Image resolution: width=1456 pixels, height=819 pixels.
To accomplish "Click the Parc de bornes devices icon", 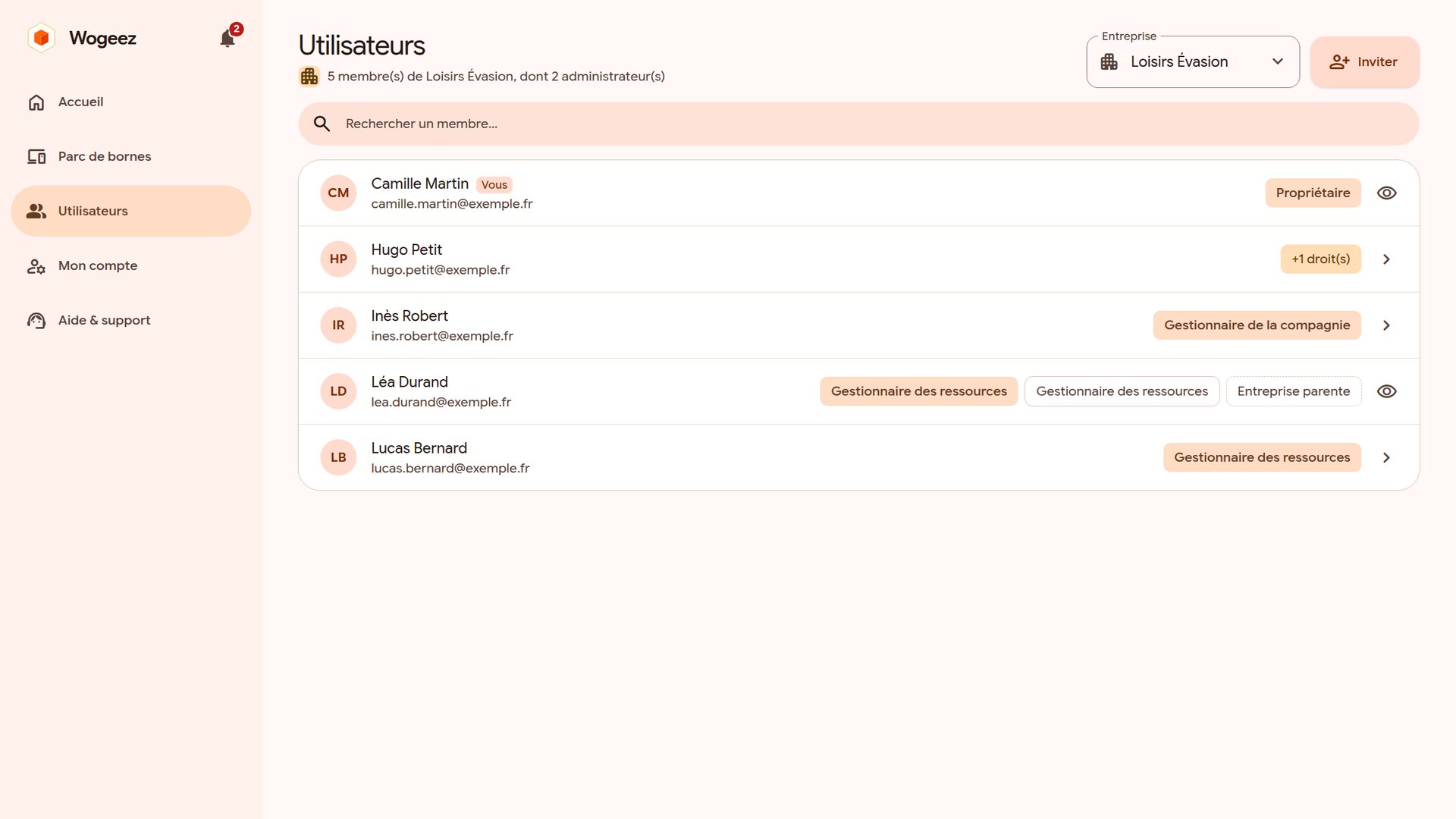I will pyautogui.click(x=36, y=157).
